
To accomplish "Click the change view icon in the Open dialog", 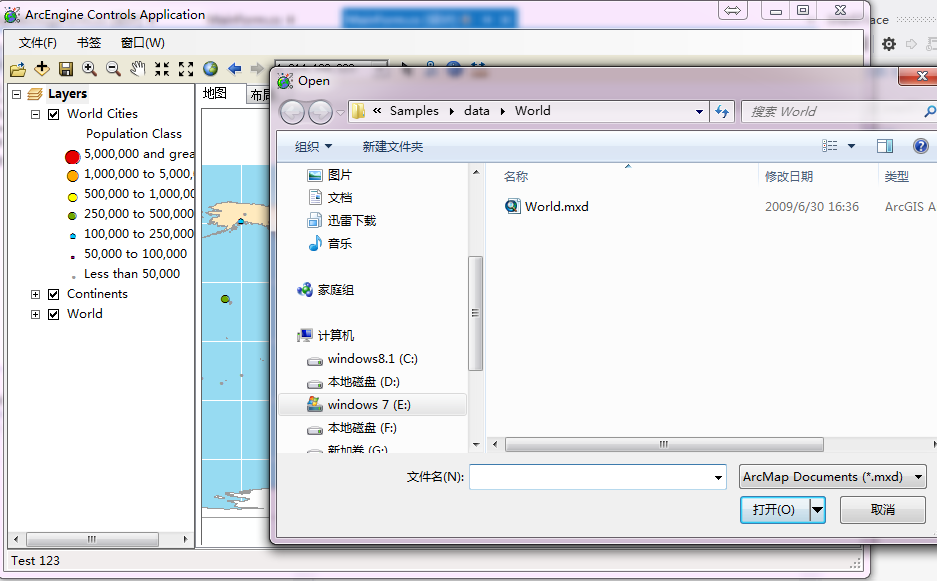I will [x=829, y=146].
